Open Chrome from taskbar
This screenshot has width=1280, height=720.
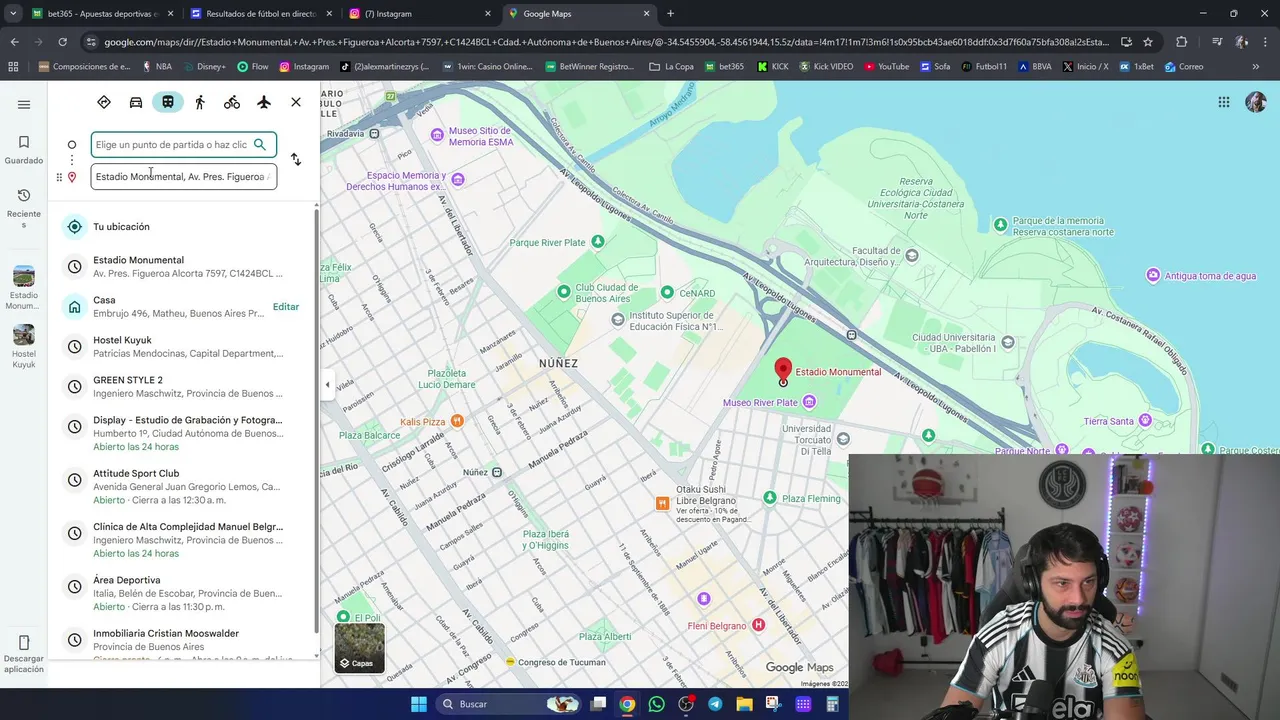[627, 704]
